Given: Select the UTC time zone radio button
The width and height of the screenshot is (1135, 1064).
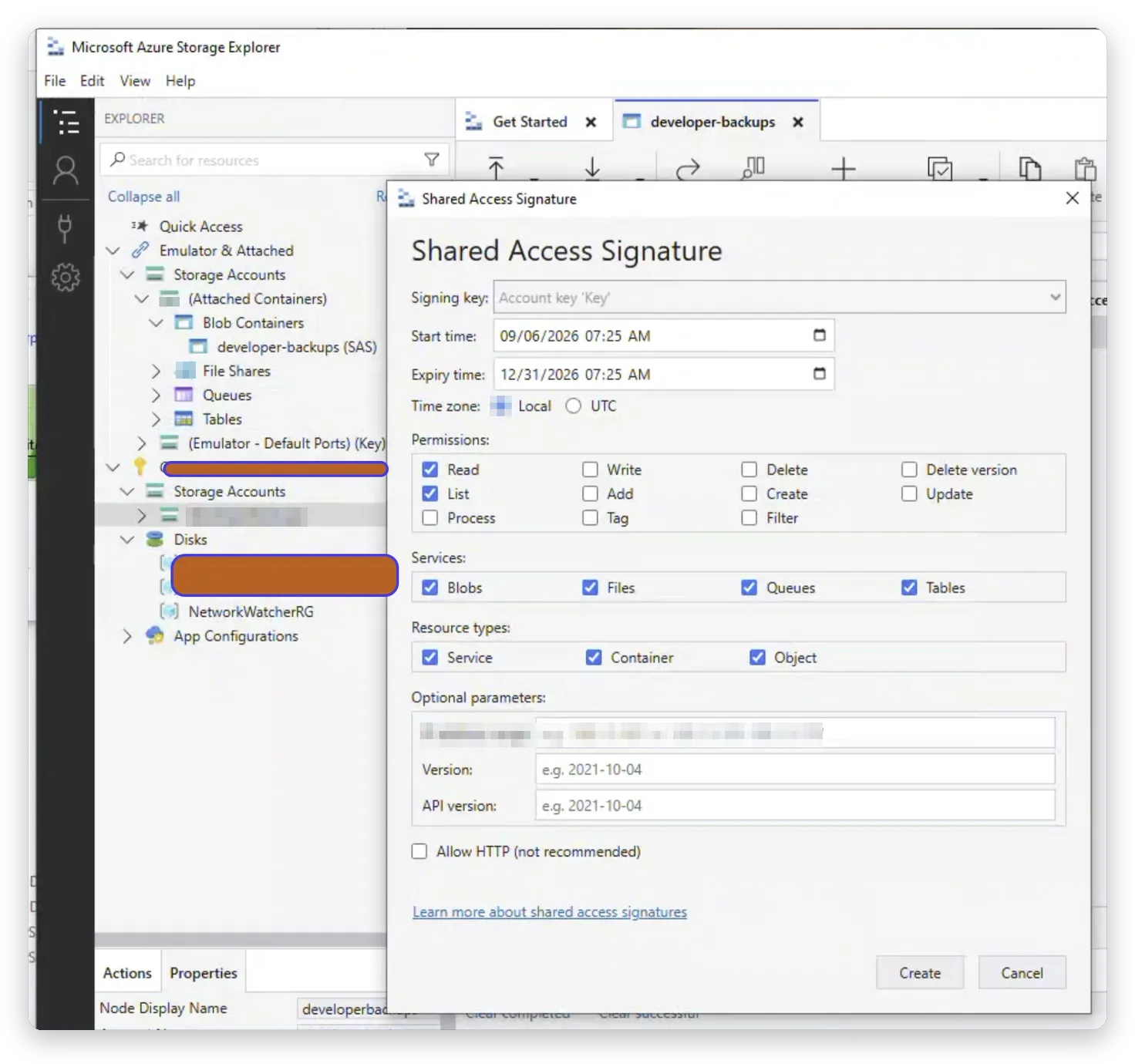Looking at the screenshot, I should pos(573,406).
